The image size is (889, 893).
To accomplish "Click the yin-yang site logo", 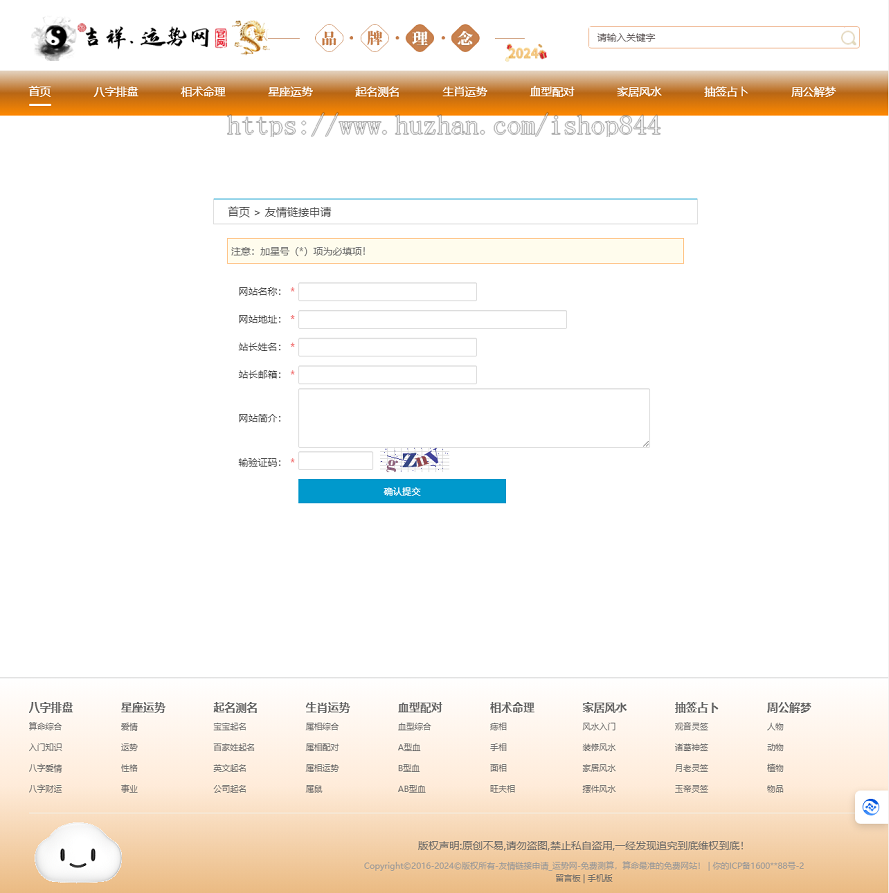I will click(55, 39).
